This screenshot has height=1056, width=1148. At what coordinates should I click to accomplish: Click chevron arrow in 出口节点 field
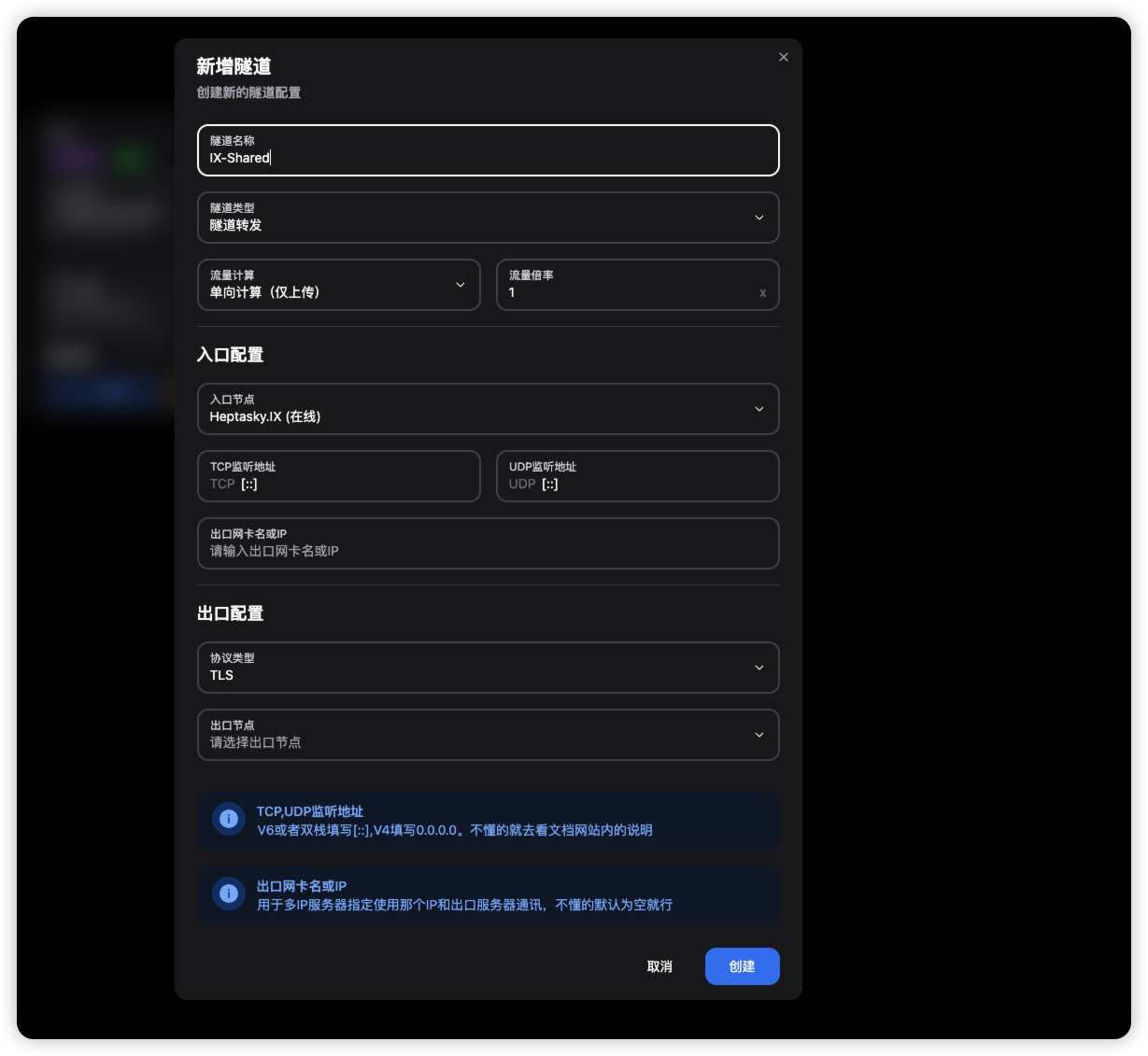pos(758,735)
